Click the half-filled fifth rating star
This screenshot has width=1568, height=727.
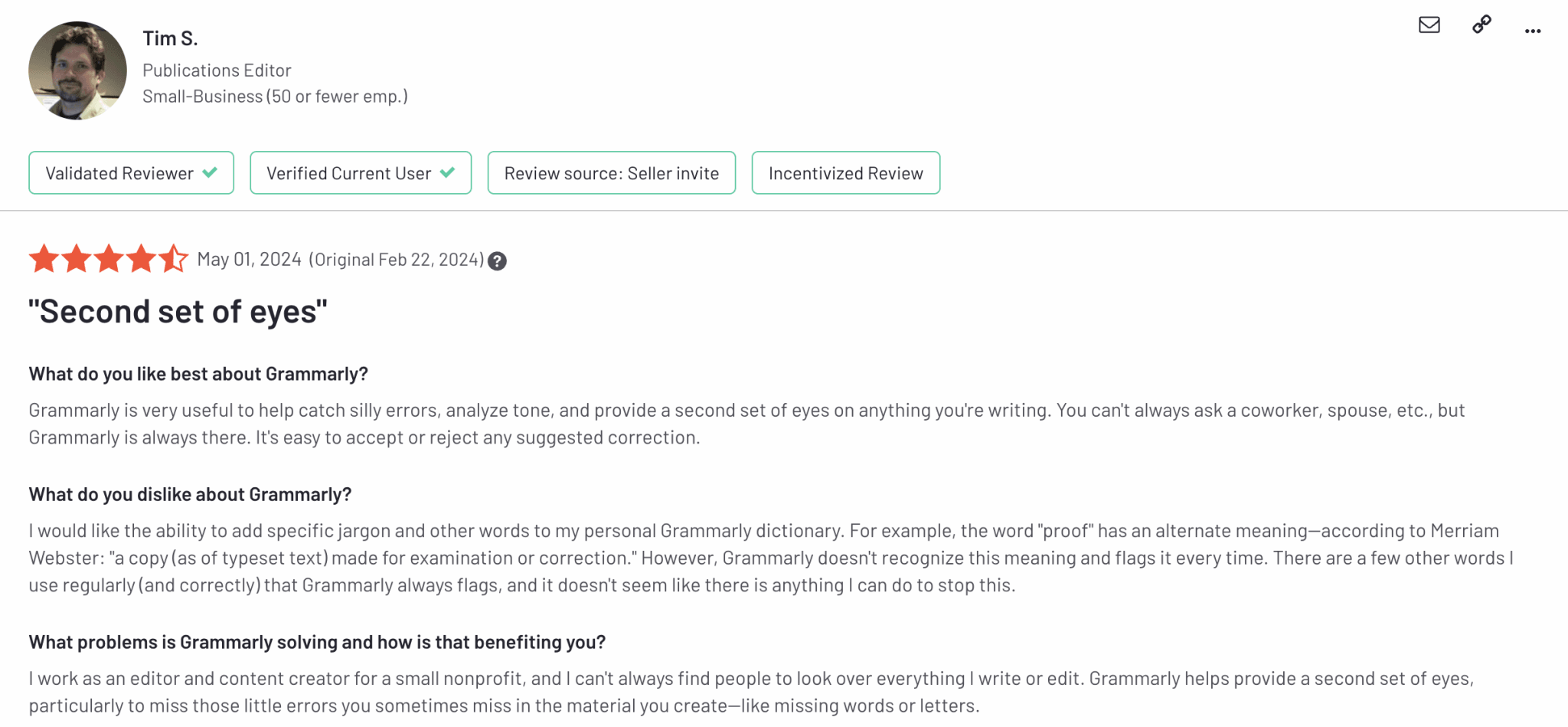pos(173,259)
